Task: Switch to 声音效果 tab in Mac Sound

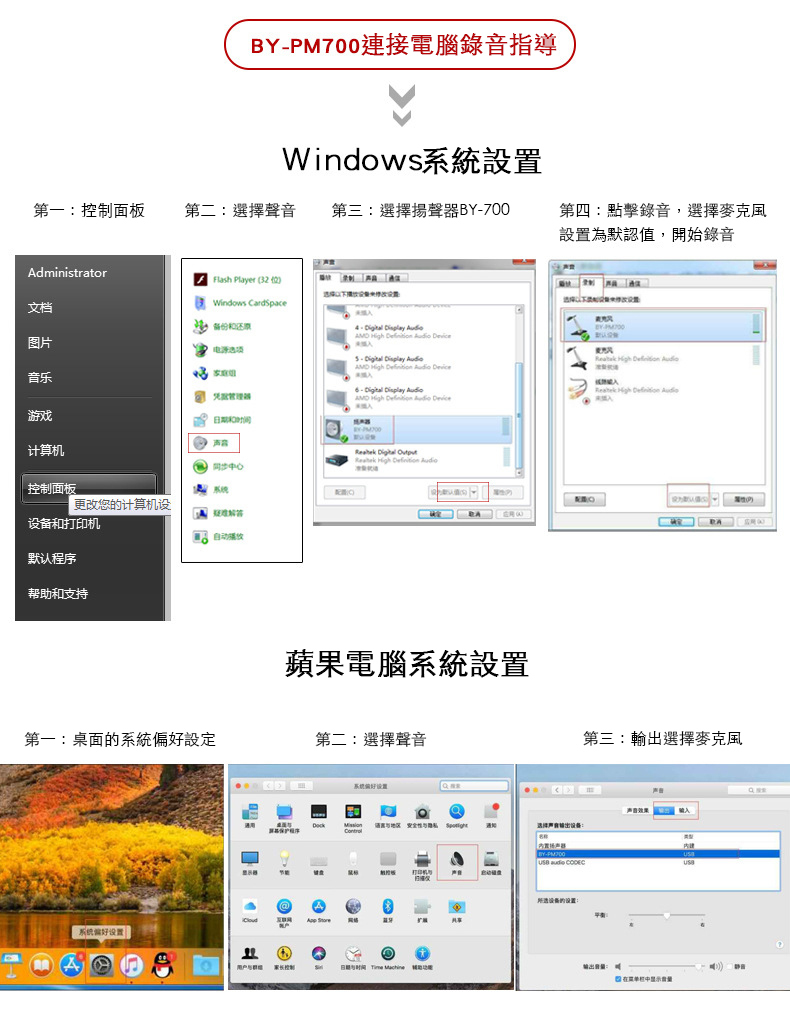Action: point(637,810)
